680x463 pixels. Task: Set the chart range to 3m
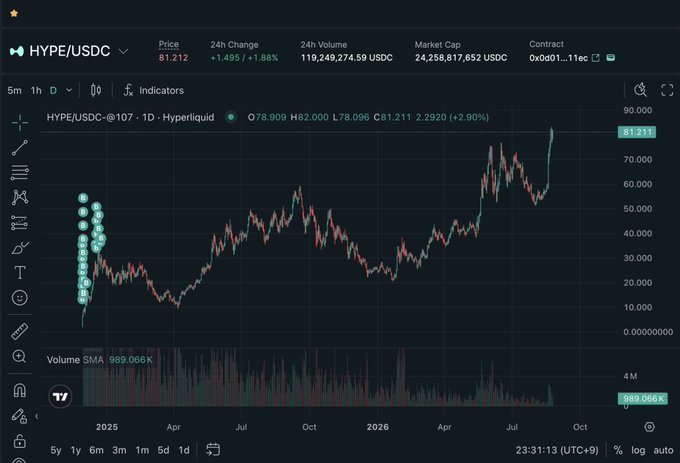tap(119, 450)
